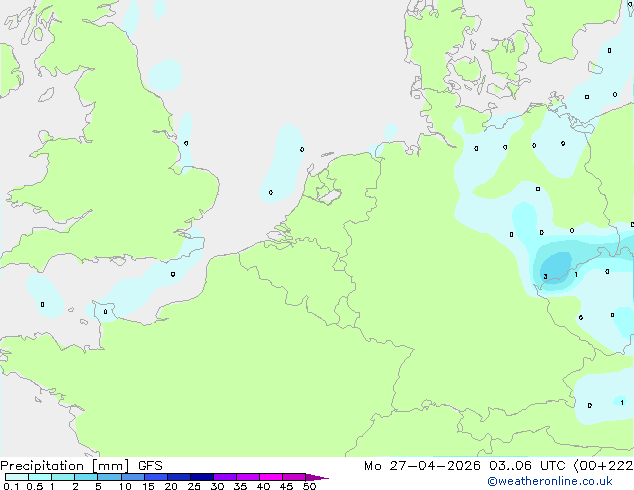Pick the 15–20 mm legend color swatch

point(156,477)
